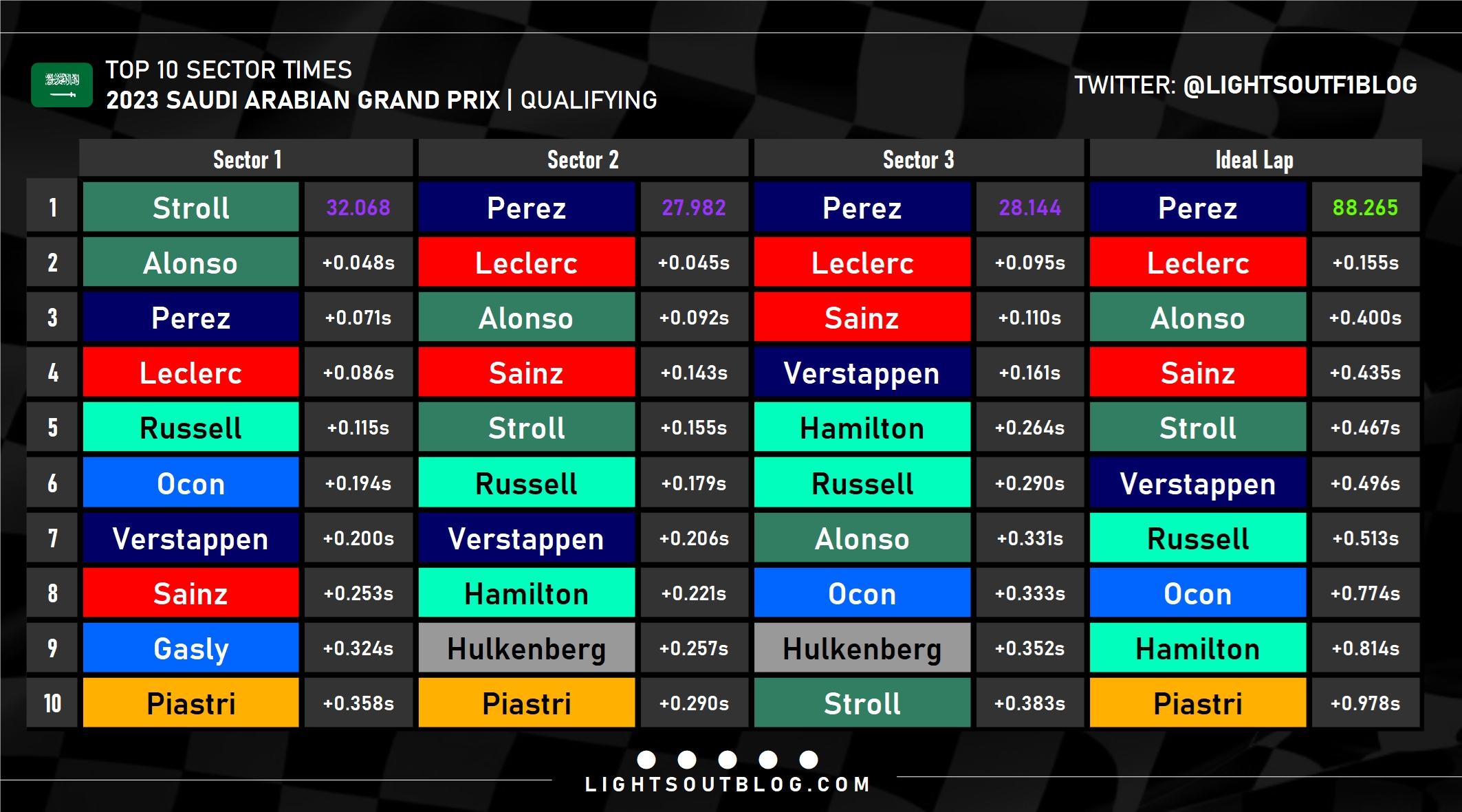The width and height of the screenshot is (1462, 812).
Task: Pick the grey Hulkenberg cell in Sector 2
Action: [526, 648]
